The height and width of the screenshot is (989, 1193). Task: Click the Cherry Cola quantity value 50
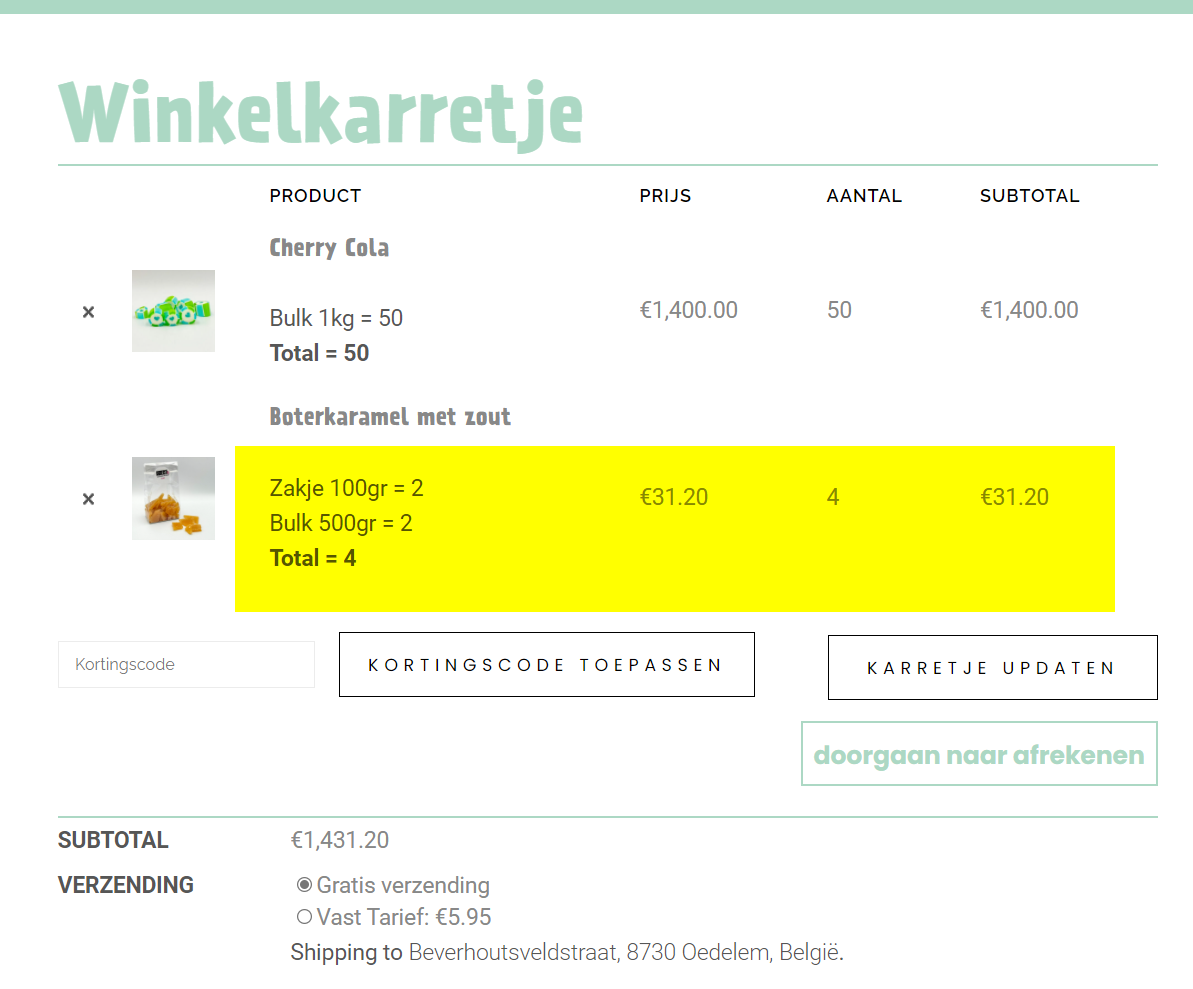pos(839,310)
